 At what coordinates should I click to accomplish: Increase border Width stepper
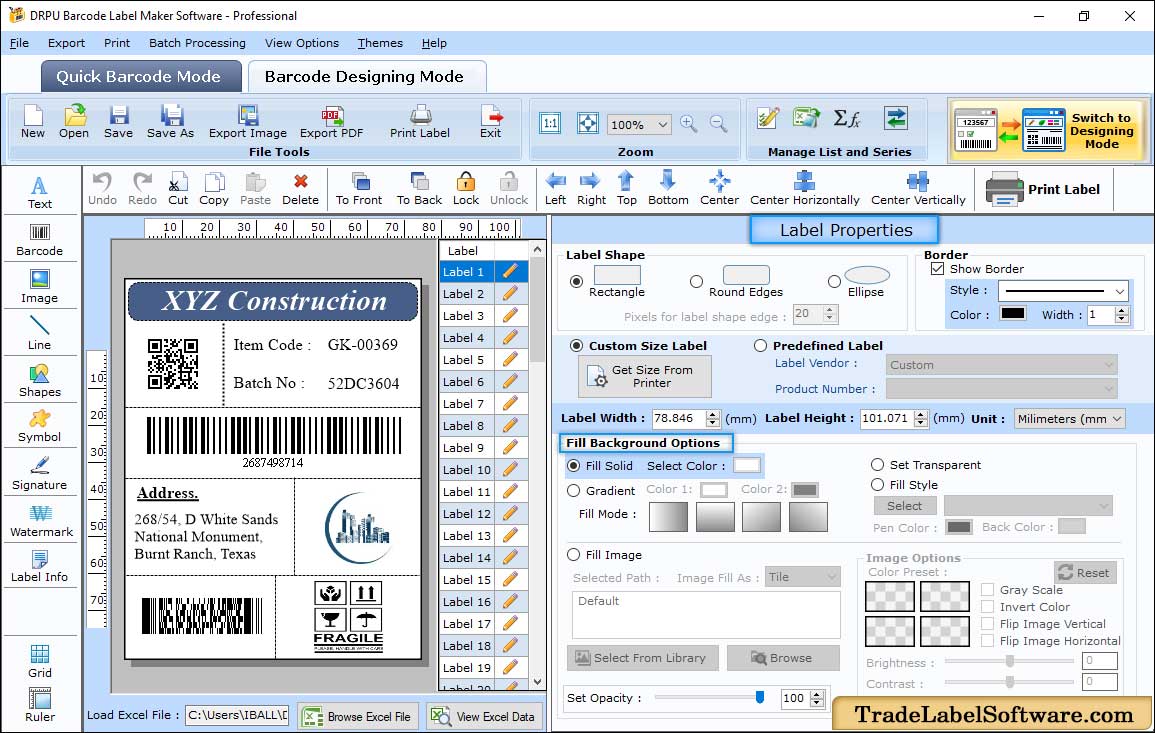pos(1122,311)
